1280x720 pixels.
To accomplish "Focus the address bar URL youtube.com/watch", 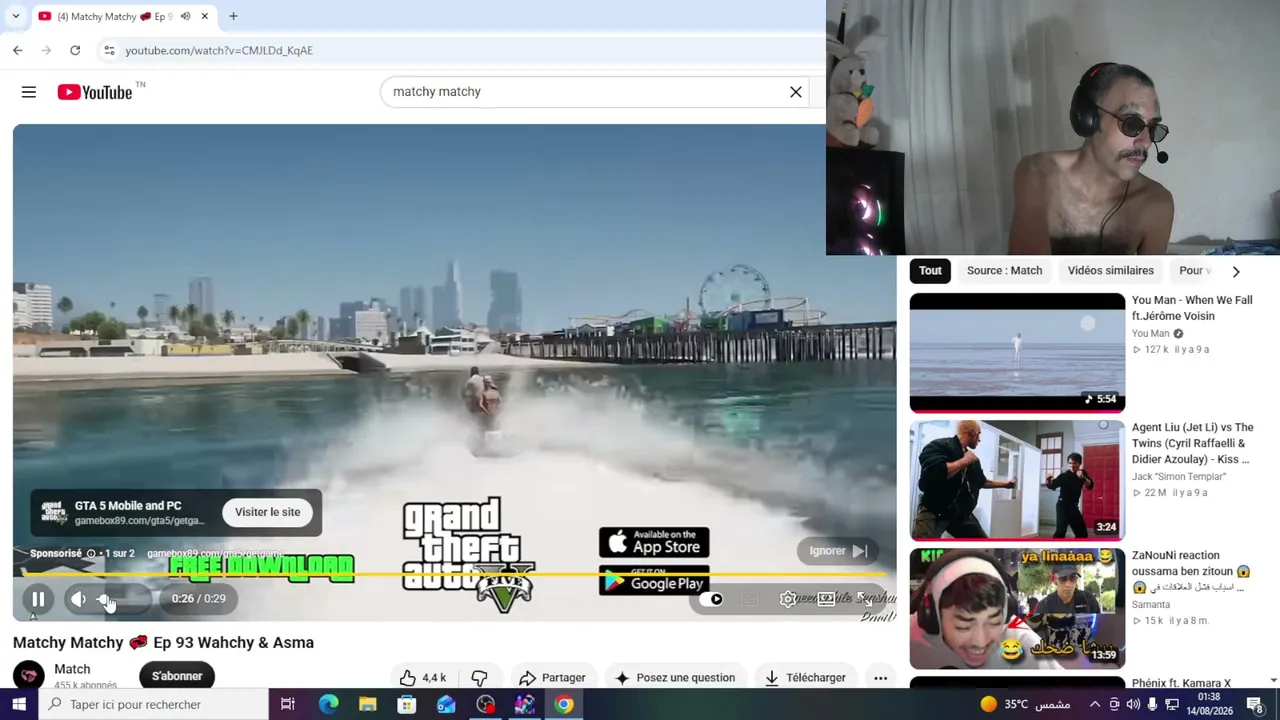I will click(219, 50).
